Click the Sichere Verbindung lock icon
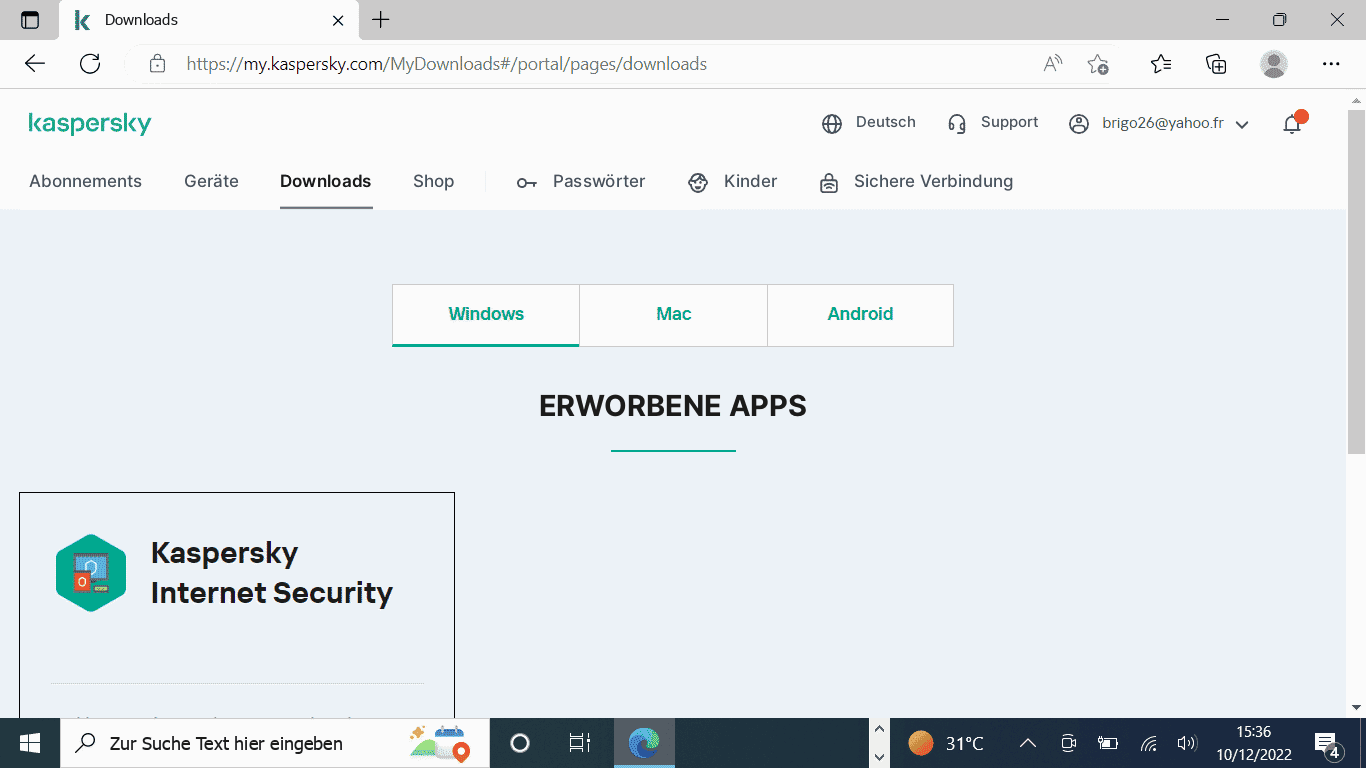The width and height of the screenshot is (1366, 768). tap(828, 182)
